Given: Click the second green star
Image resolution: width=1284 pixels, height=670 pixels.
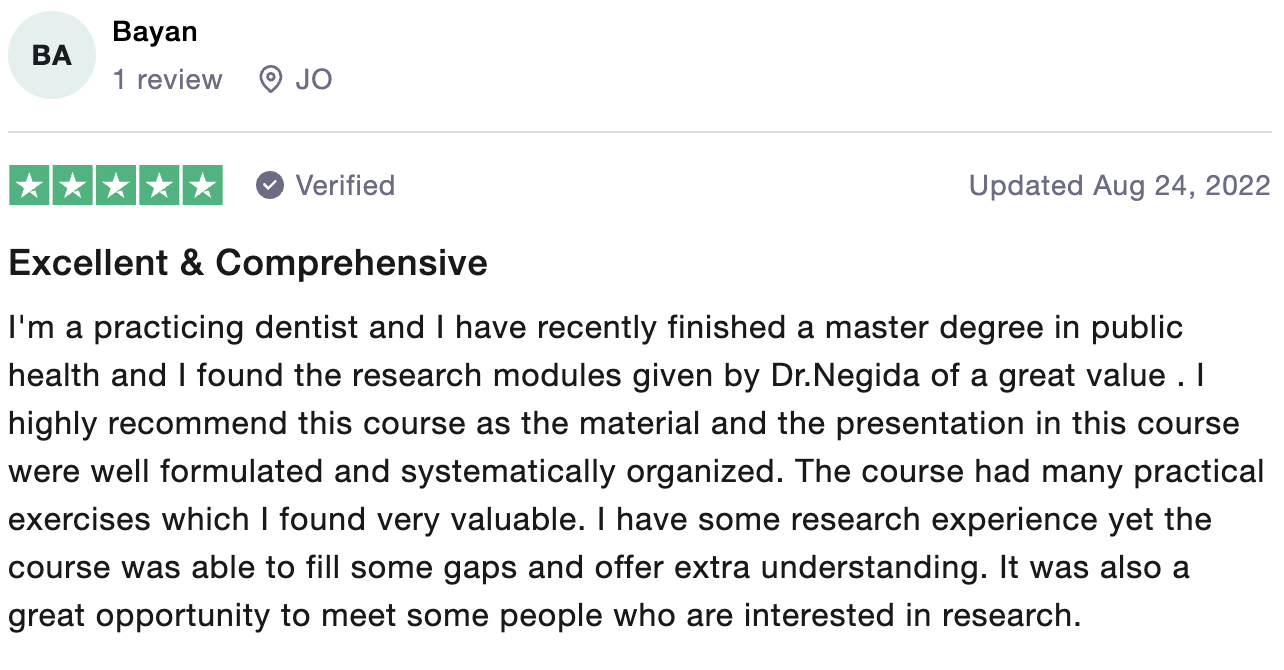Looking at the screenshot, I should click(x=73, y=186).
